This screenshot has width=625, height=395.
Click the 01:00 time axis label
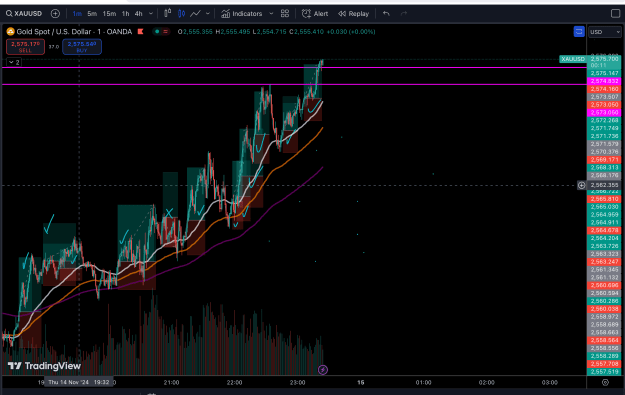[423, 382]
